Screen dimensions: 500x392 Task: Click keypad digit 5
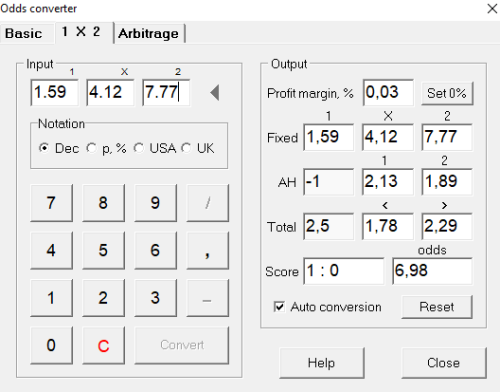coord(103,251)
